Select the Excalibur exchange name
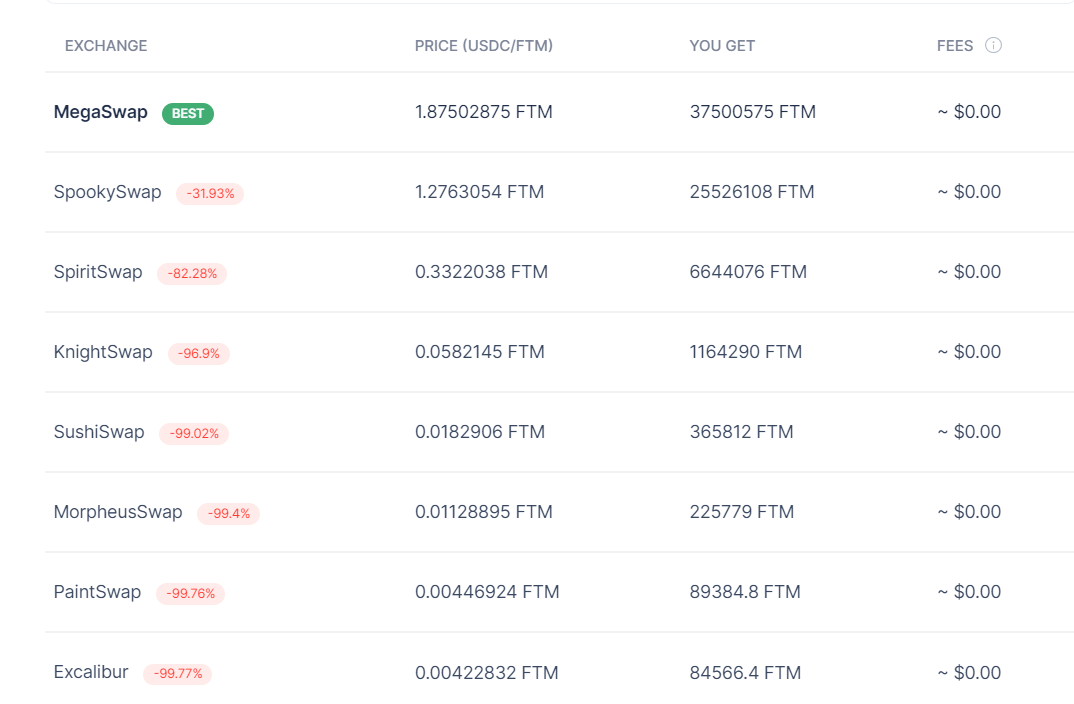 point(91,672)
